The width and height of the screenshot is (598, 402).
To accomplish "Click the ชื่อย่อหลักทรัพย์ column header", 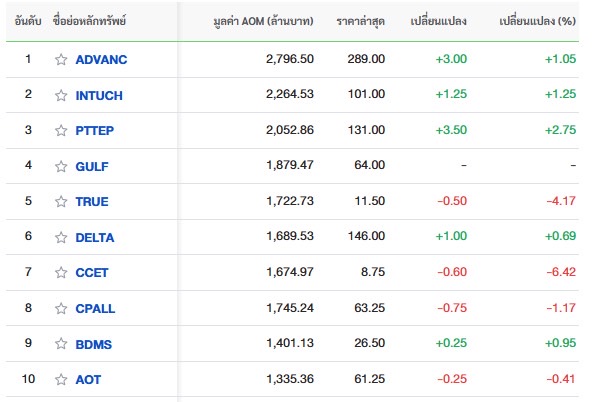I will point(89,21).
